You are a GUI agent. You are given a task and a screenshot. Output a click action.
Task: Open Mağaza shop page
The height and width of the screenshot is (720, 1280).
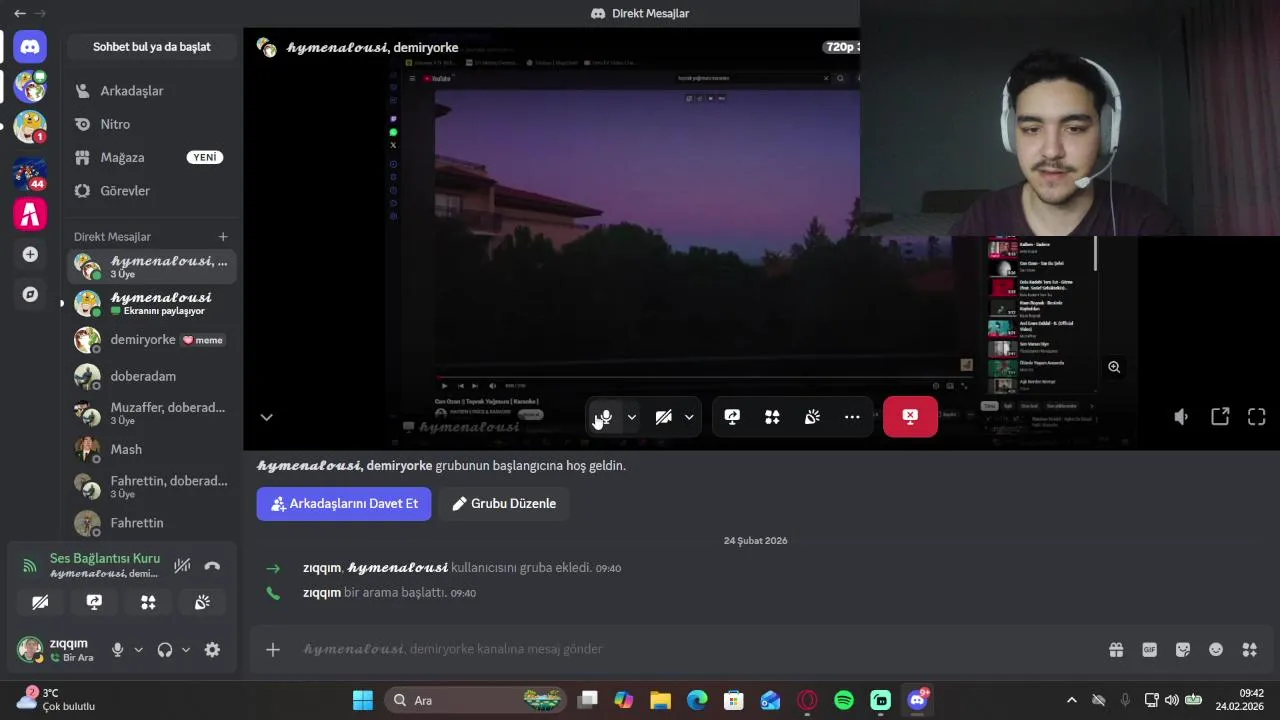click(152, 157)
